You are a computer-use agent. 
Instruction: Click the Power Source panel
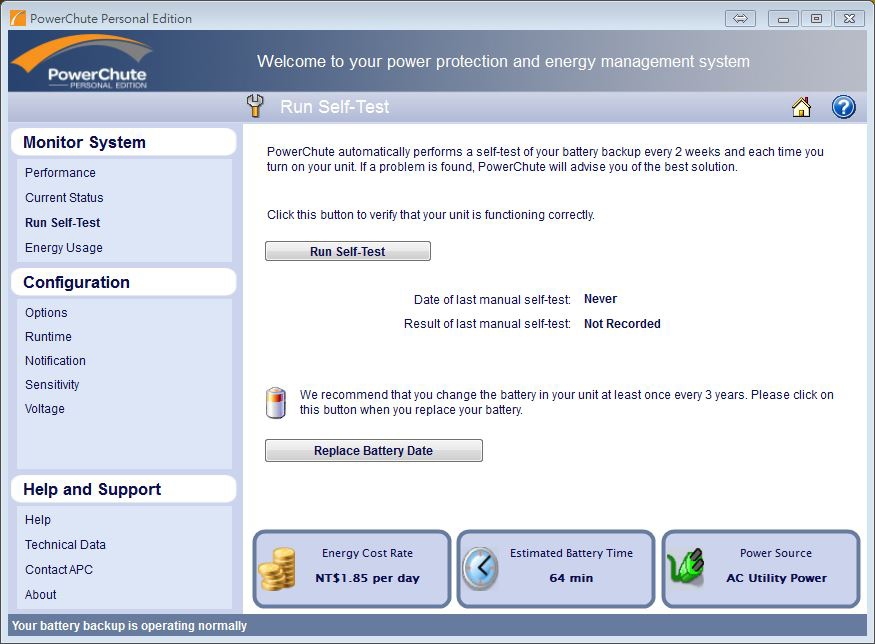761,569
